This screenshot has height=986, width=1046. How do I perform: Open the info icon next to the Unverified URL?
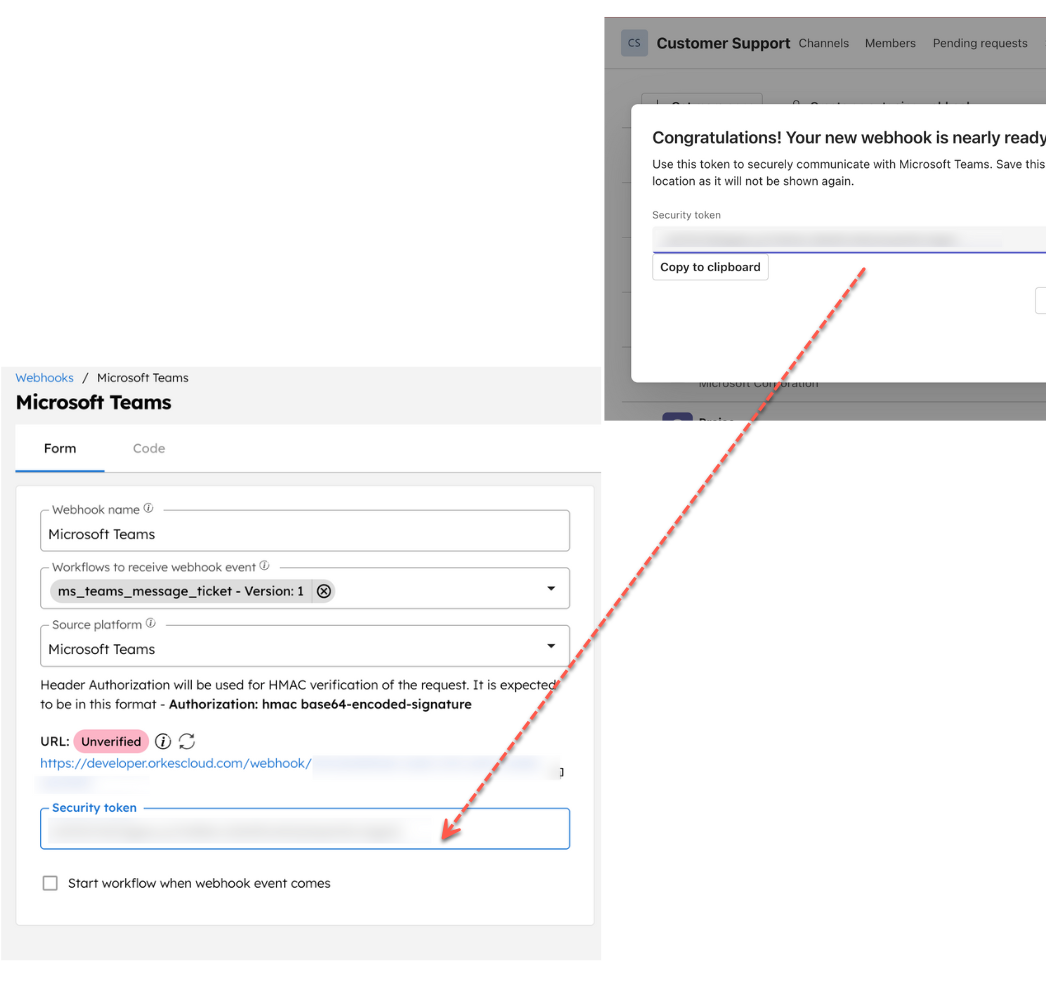coord(163,741)
